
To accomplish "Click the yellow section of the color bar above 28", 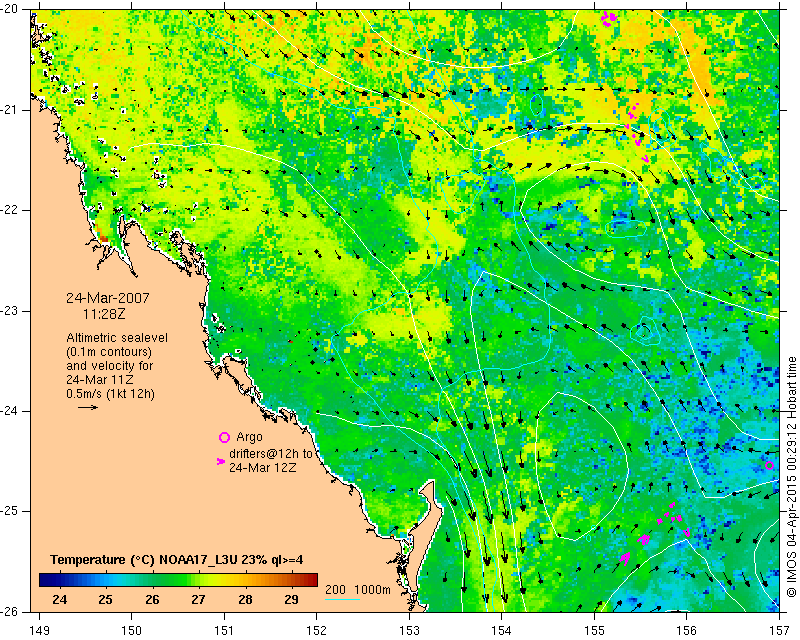I will click(x=245, y=580).
